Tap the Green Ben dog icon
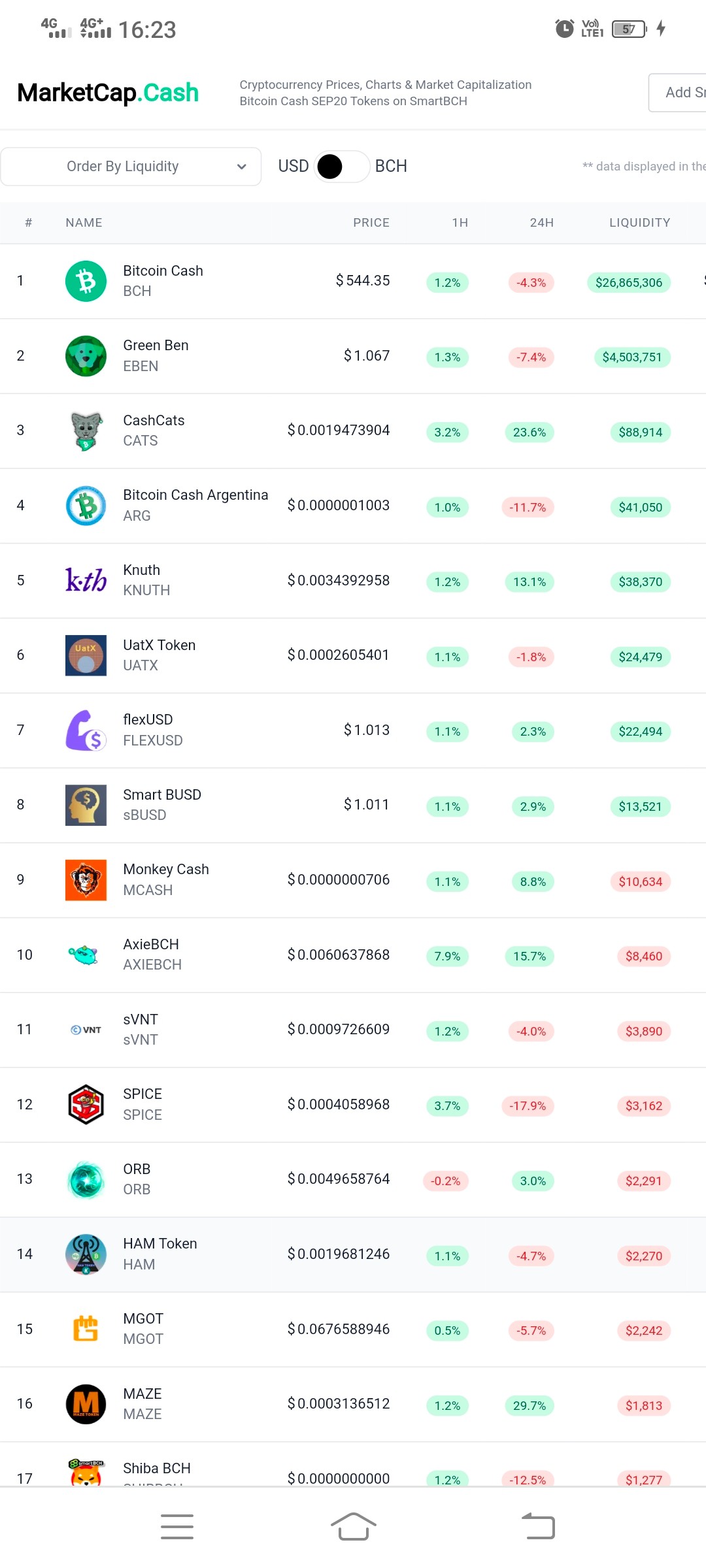 tap(86, 356)
